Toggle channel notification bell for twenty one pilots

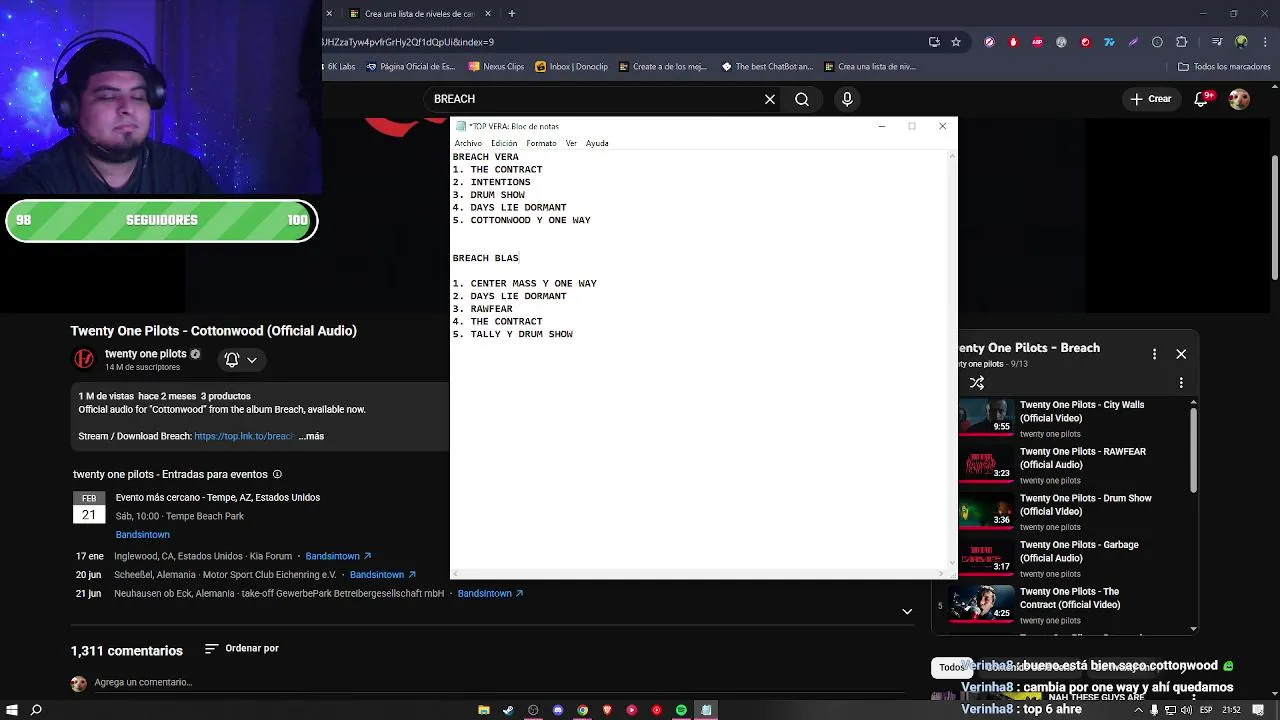pyautogui.click(x=240, y=359)
